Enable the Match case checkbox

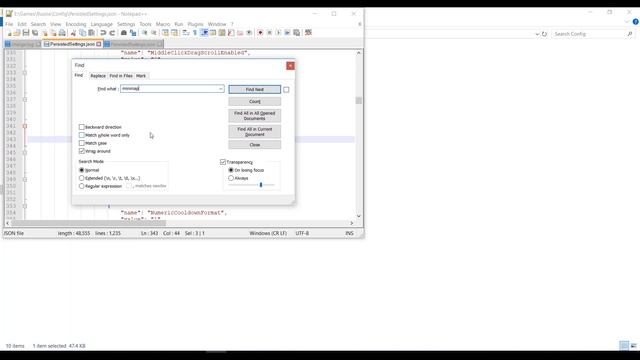click(x=82, y=143)
